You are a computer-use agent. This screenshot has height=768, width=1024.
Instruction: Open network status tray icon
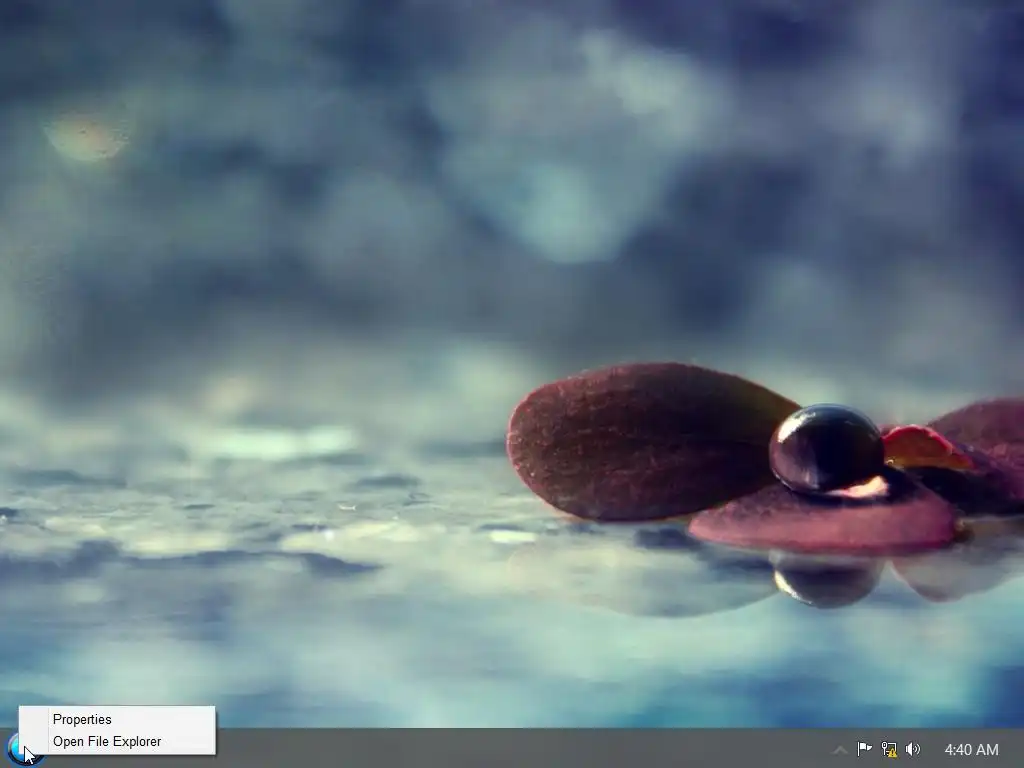(889, 749)
